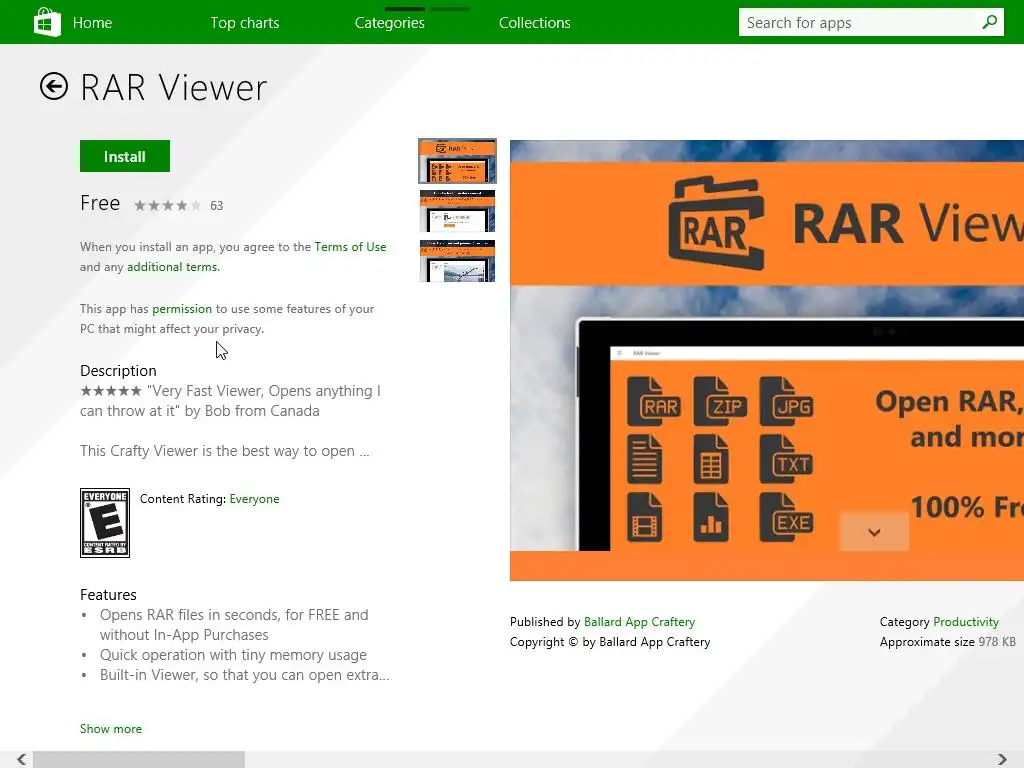Open the Ballard App Craftery publisher link
Viewport: 1024px width, 768px height.
click(639, 622)
